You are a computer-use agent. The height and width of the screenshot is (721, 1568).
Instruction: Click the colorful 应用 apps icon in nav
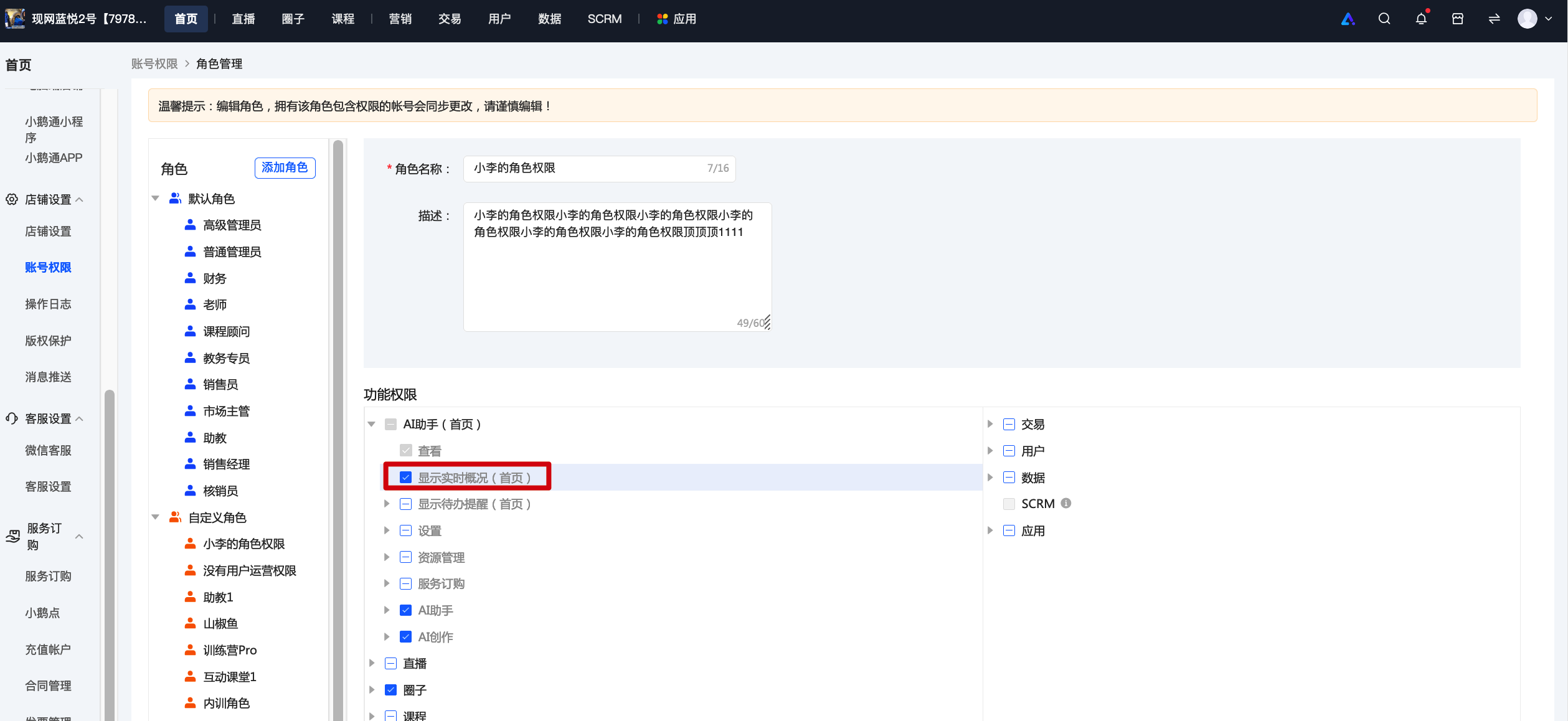(x=663, y=19)
